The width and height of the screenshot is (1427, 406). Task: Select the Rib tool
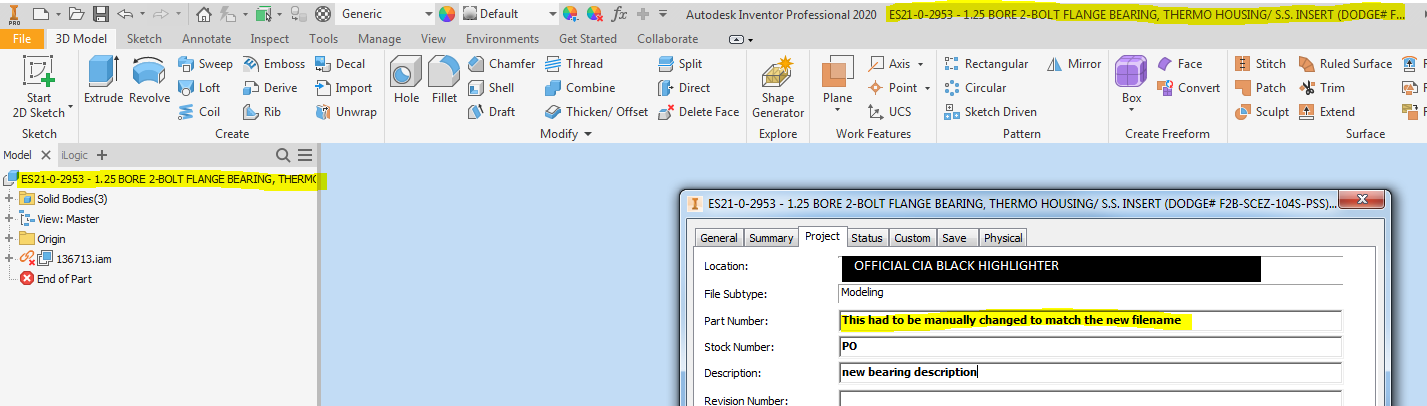coord(262,111)
